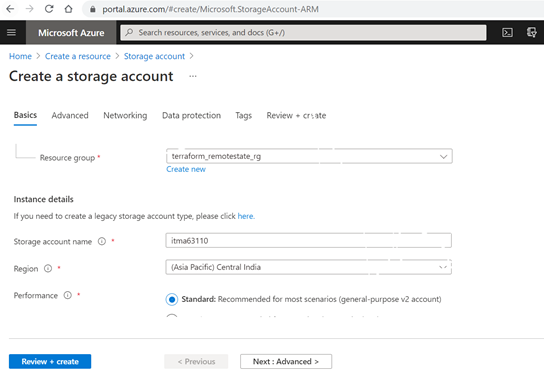Click the 'Instance details' heading
Image resolution: width=544 pixels, height=374 pixels.
tap(43, 199)
